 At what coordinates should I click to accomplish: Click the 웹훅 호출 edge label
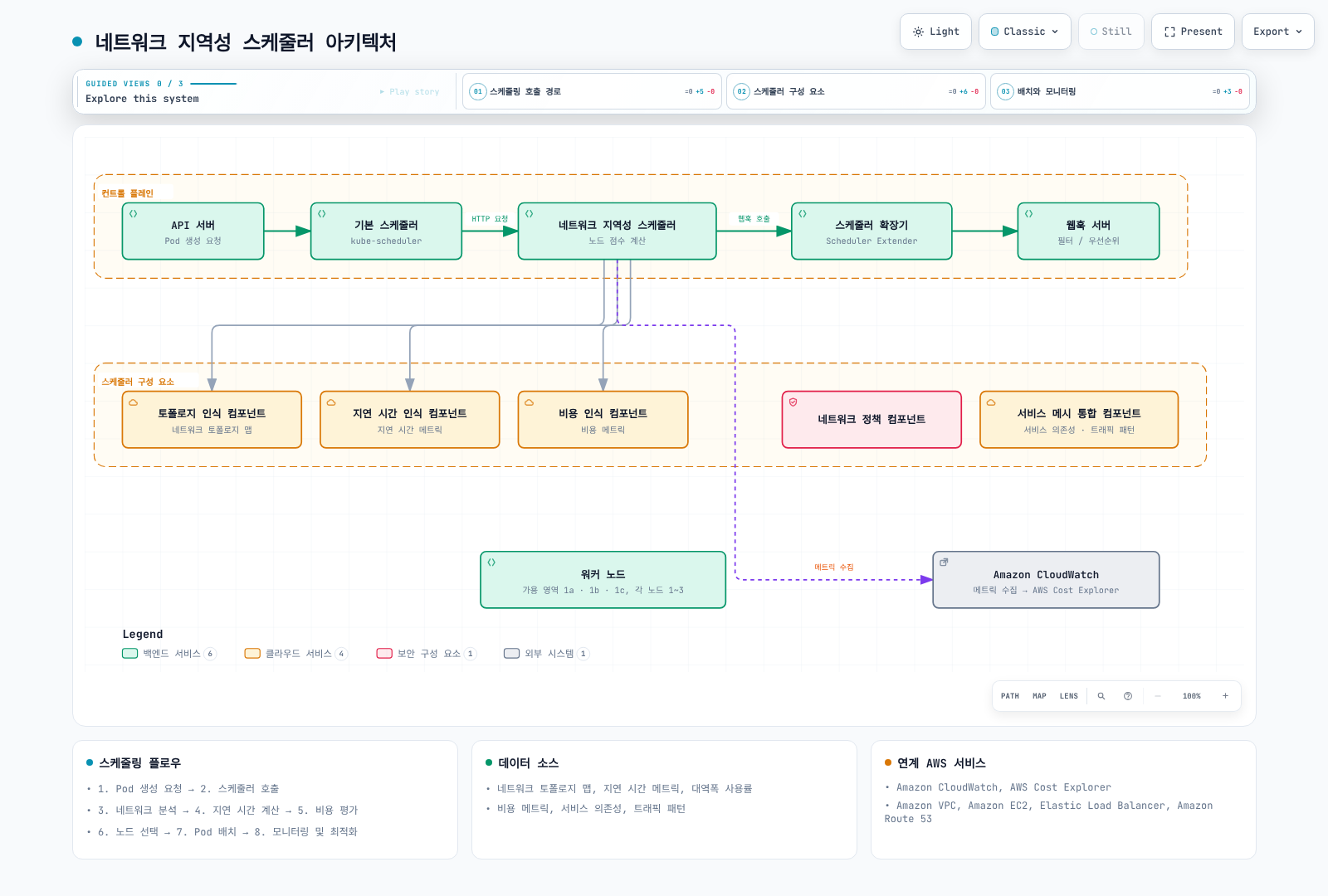754,219
